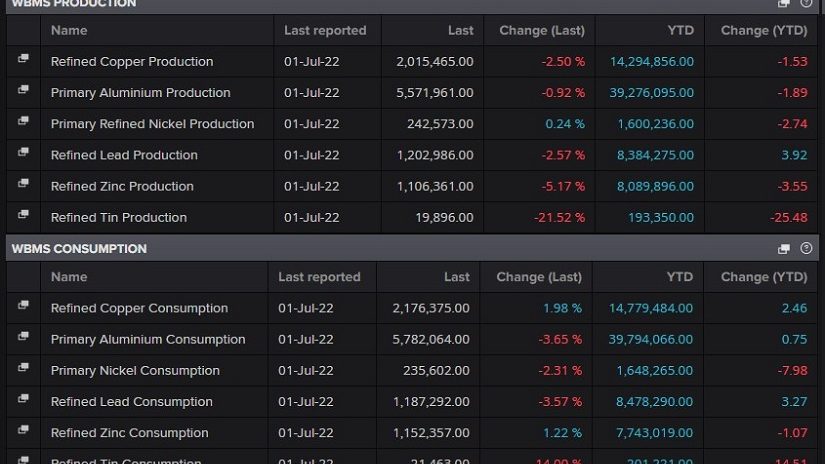Image resolution: width=825 pixels, height=464 pixels.
Task: Sort production table by Change (Last) header
Action: pyautogui.click(x=542, y=31)
